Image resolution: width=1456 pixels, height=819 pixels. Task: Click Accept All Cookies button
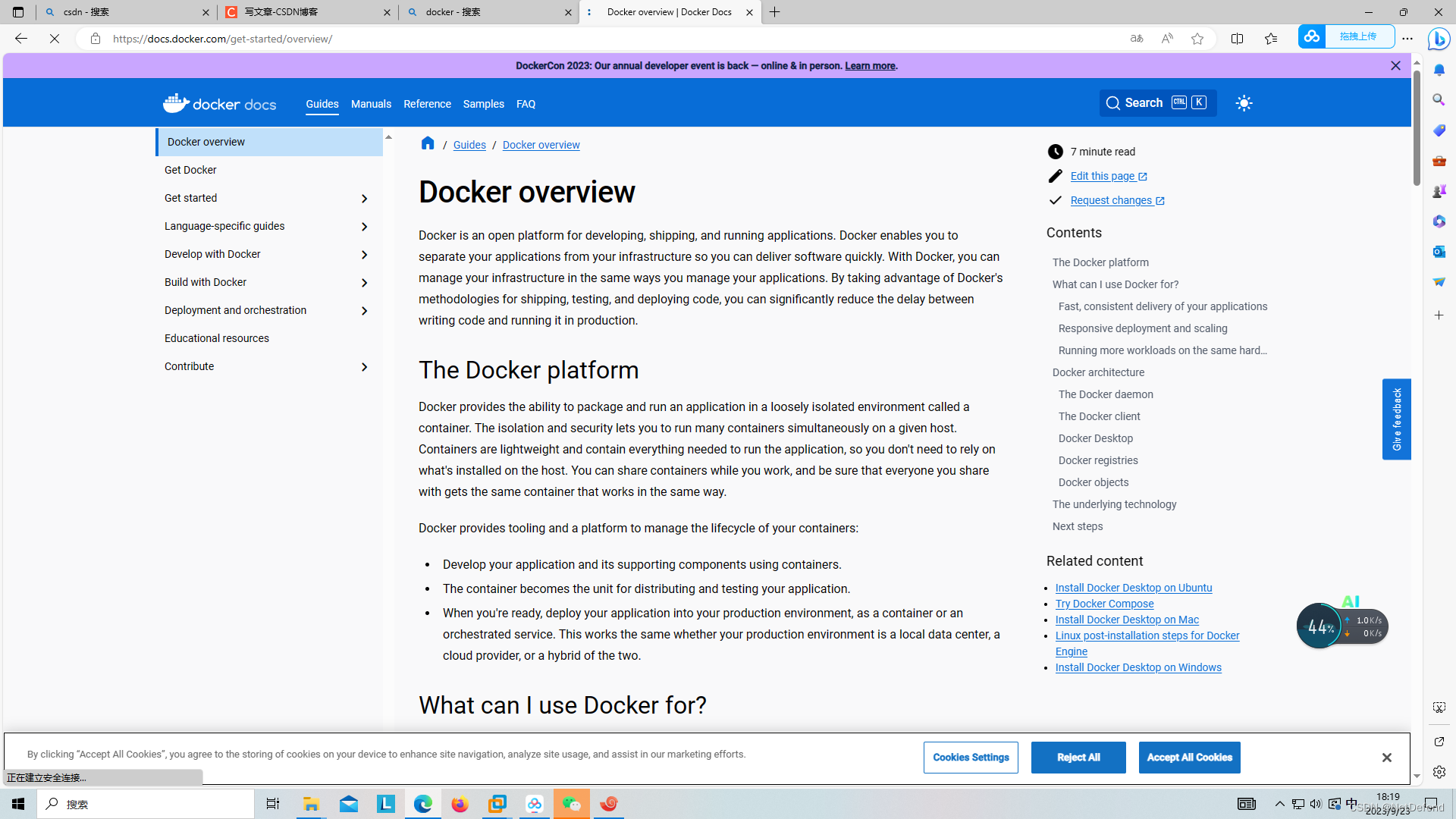[x=1190, y=757]
